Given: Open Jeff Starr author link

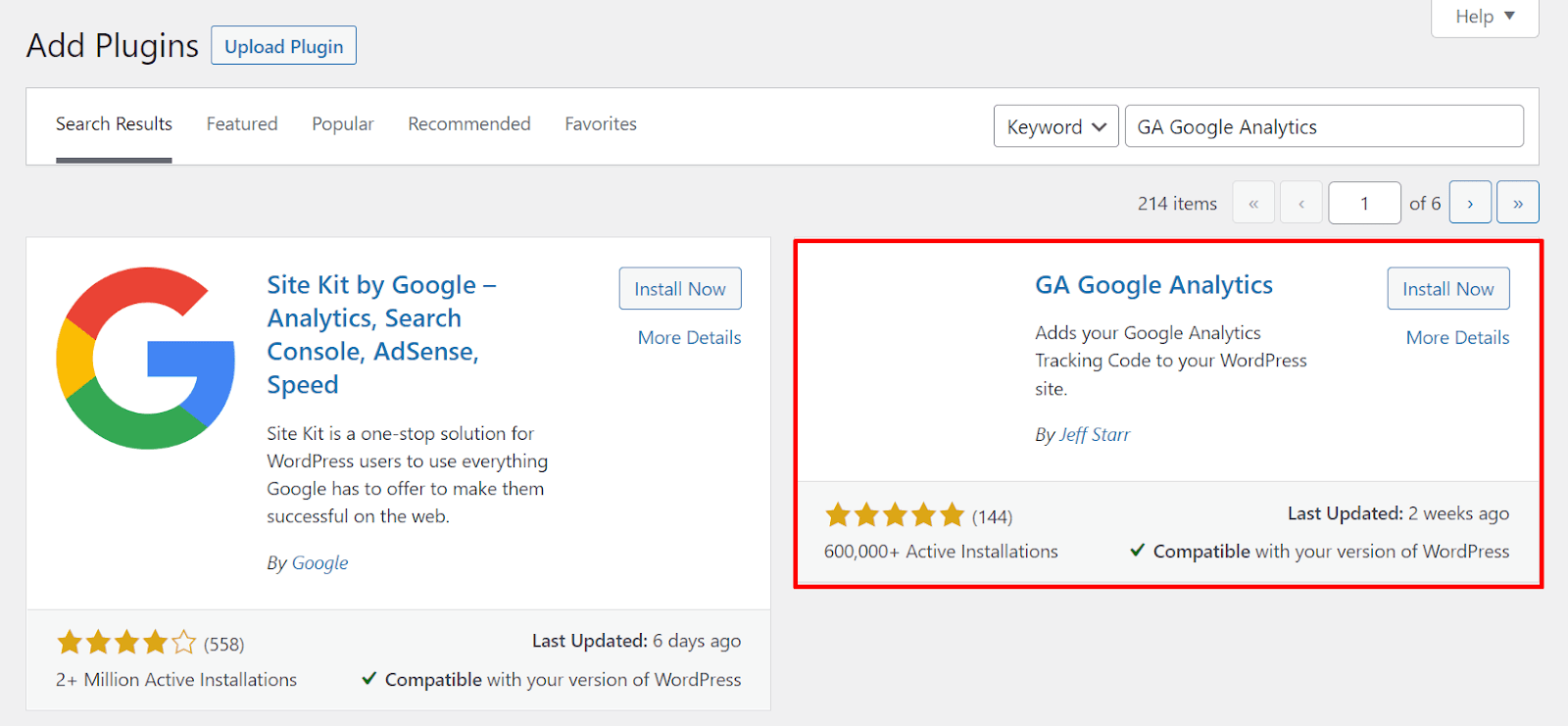Looking at the screenshot, I should pyautogui.click(x=1095, y=435).
